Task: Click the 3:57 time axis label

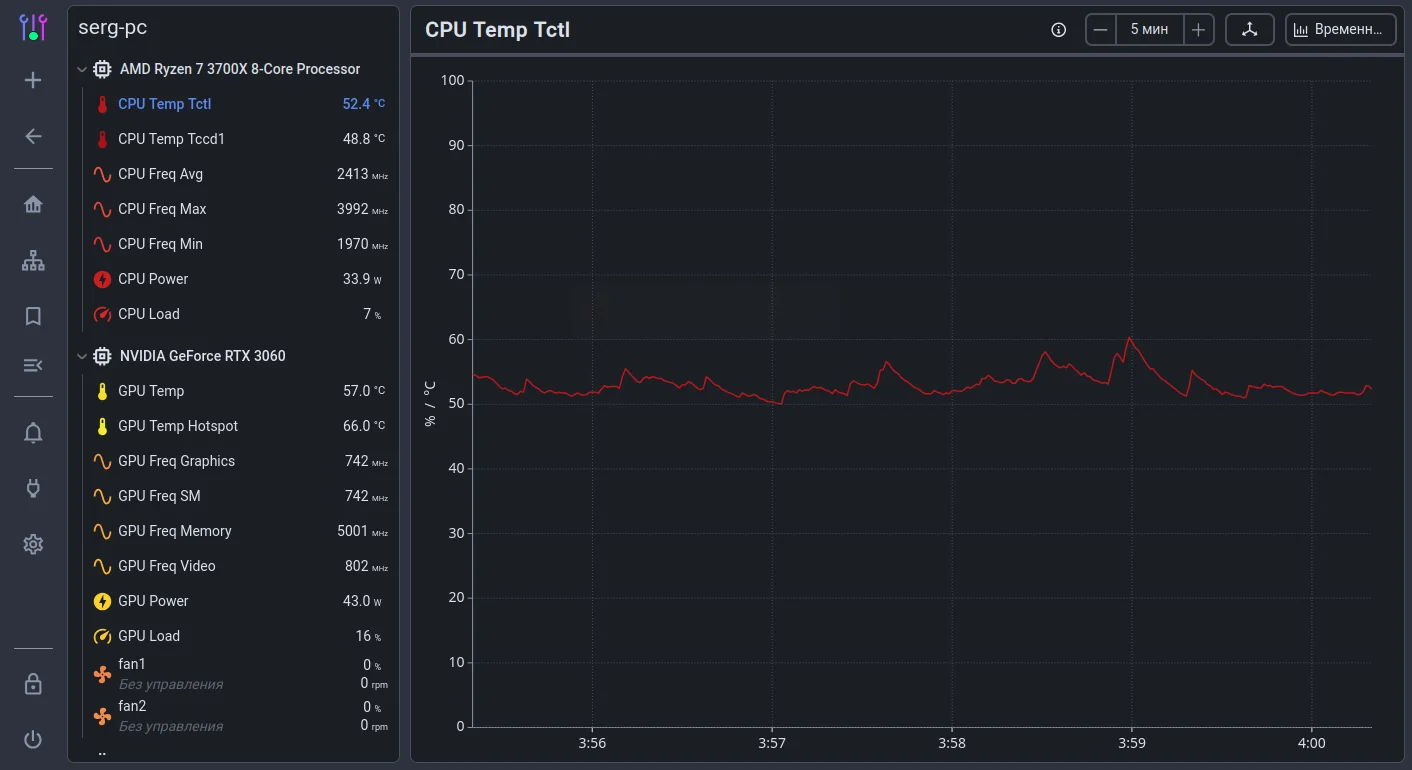Action: [x=772, y=743]
